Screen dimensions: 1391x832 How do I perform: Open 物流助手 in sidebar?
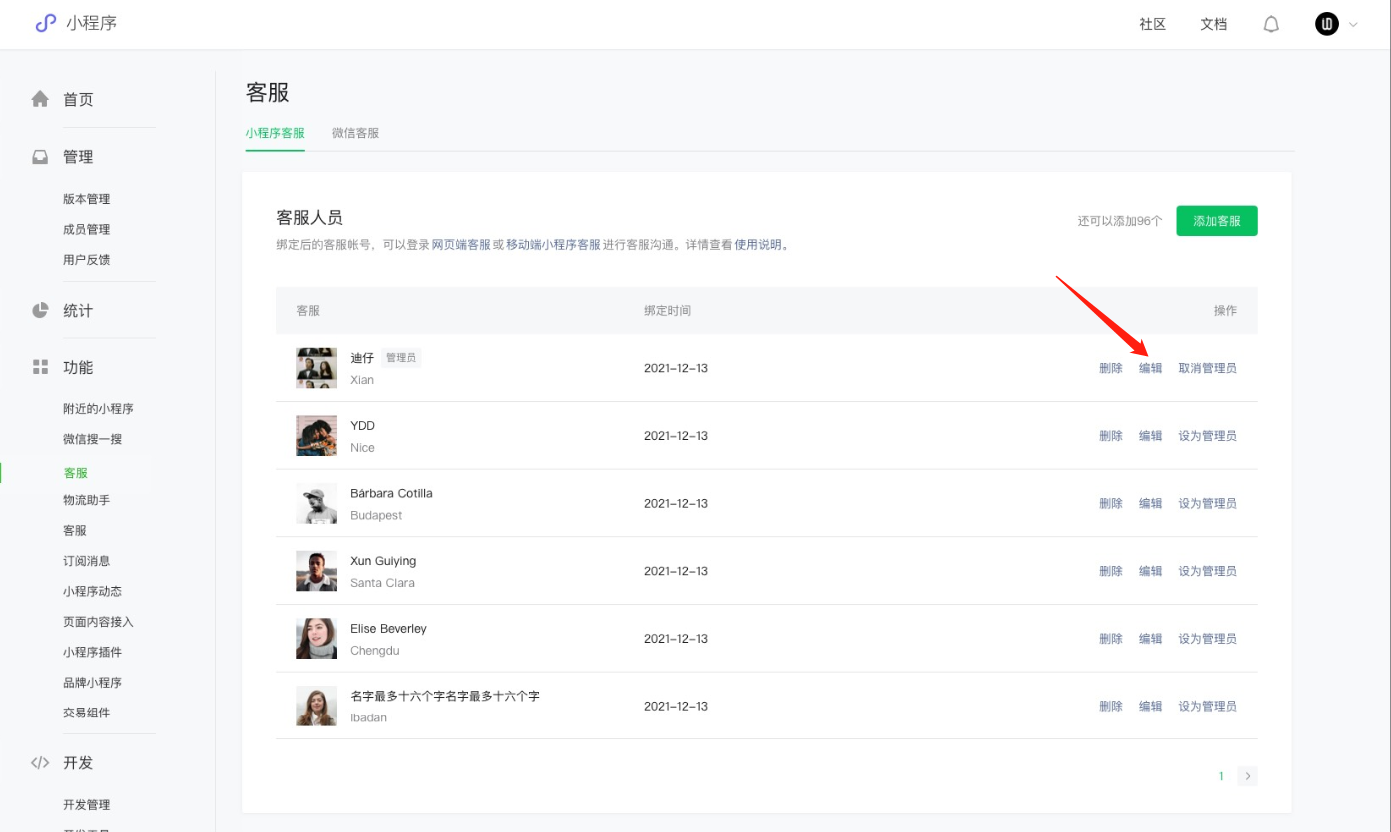pyautogui.click(x=86, y=500)
